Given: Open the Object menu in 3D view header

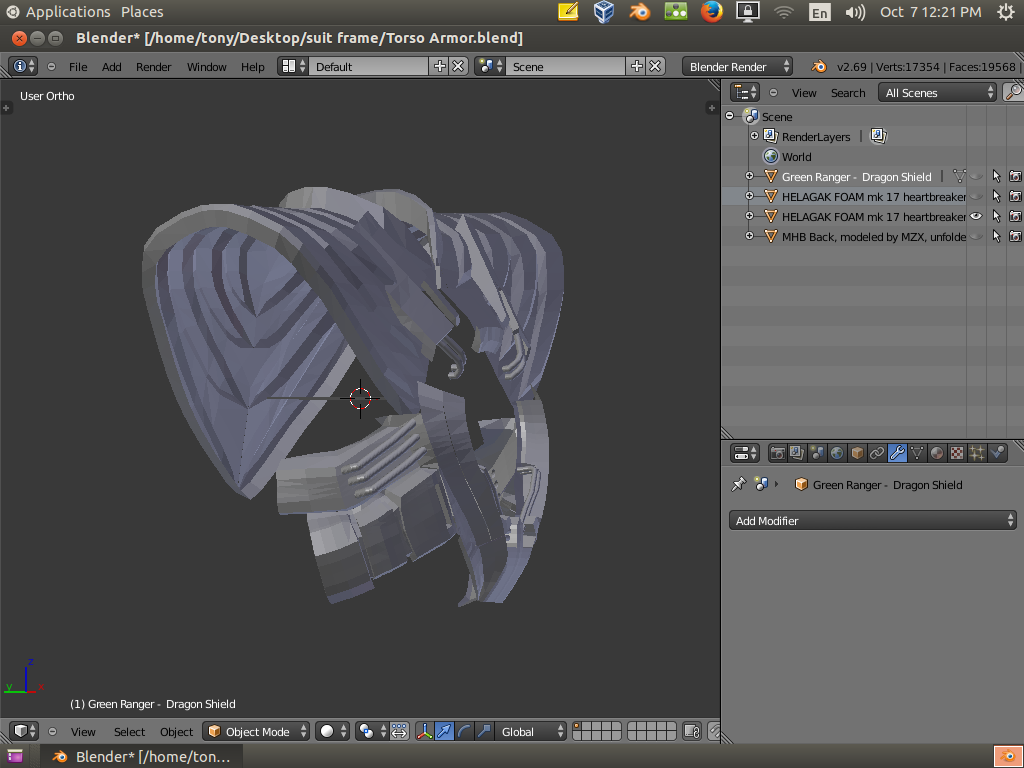Looking at the screenshot, I should coord(176,731).
